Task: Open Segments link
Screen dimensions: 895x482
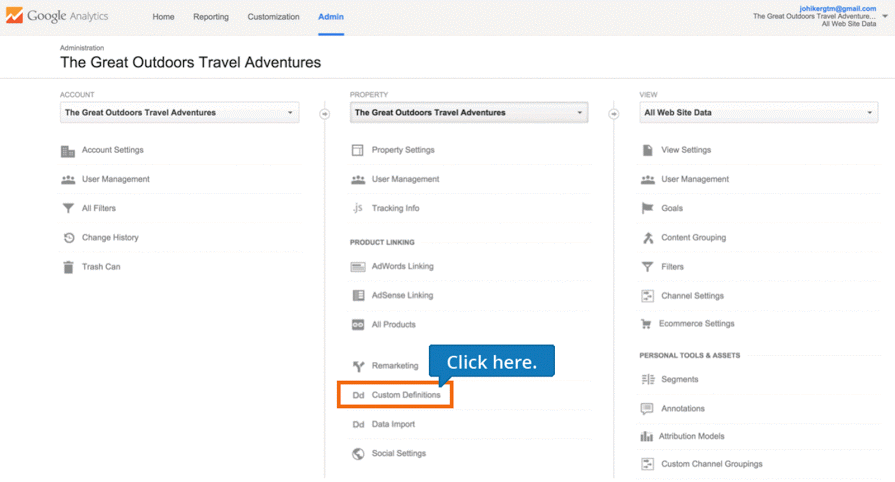Action: [x=680, y=380]
